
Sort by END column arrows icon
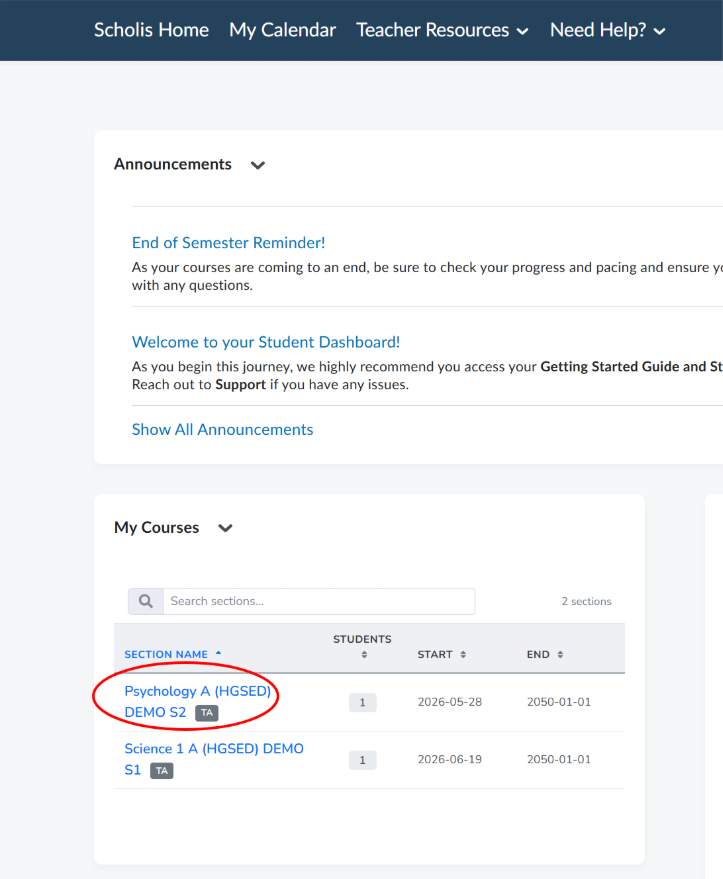click(560, 655)
